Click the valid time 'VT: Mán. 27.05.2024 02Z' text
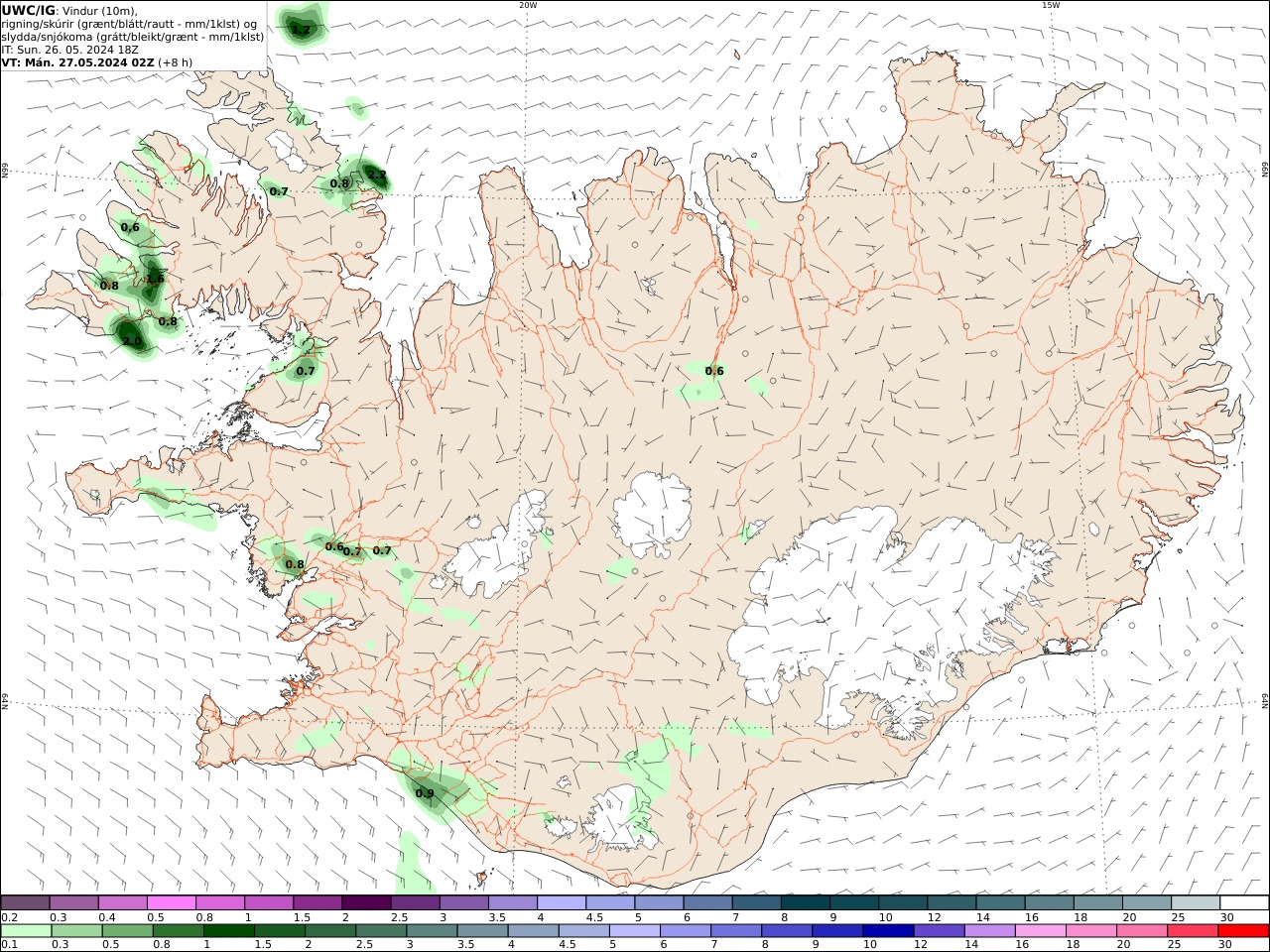Image resolution: width=1270 pixels, height=952 pixels. [x=78, y=62]
